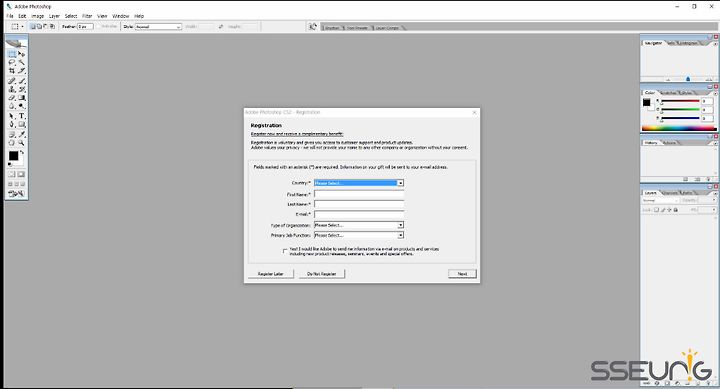The height and width of the screenshot is (389, 720).
Task: Adjust the red R color slider
Action: pos(680,101)
